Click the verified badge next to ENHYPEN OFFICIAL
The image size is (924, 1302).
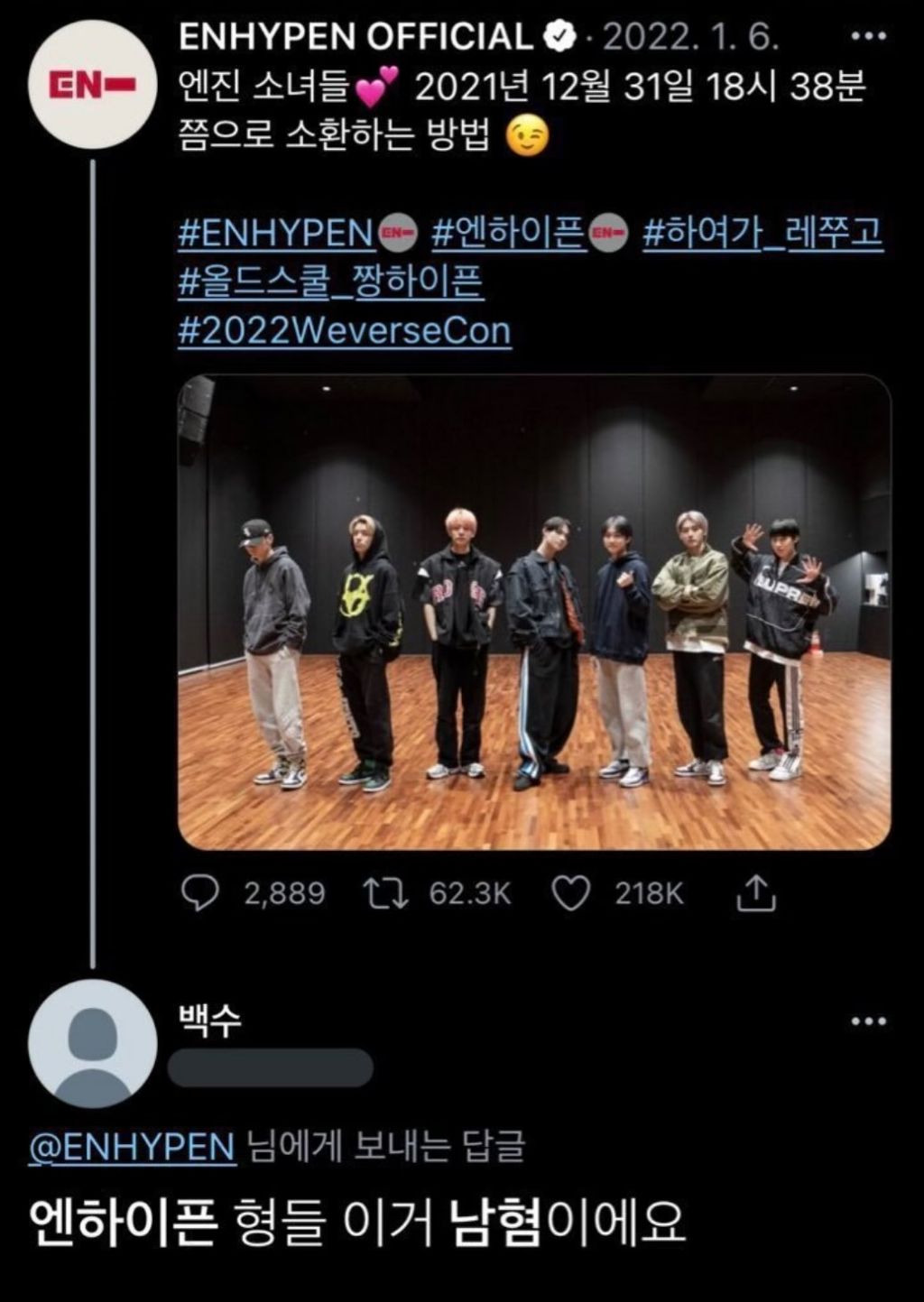pos(559,37)
